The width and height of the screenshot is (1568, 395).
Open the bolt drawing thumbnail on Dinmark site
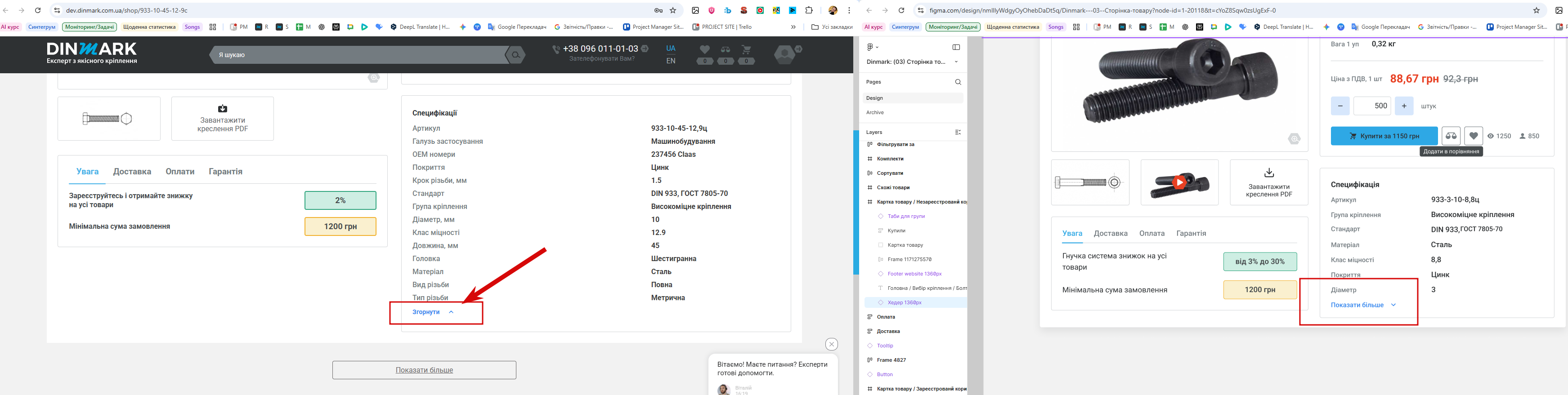pos(109,119)
